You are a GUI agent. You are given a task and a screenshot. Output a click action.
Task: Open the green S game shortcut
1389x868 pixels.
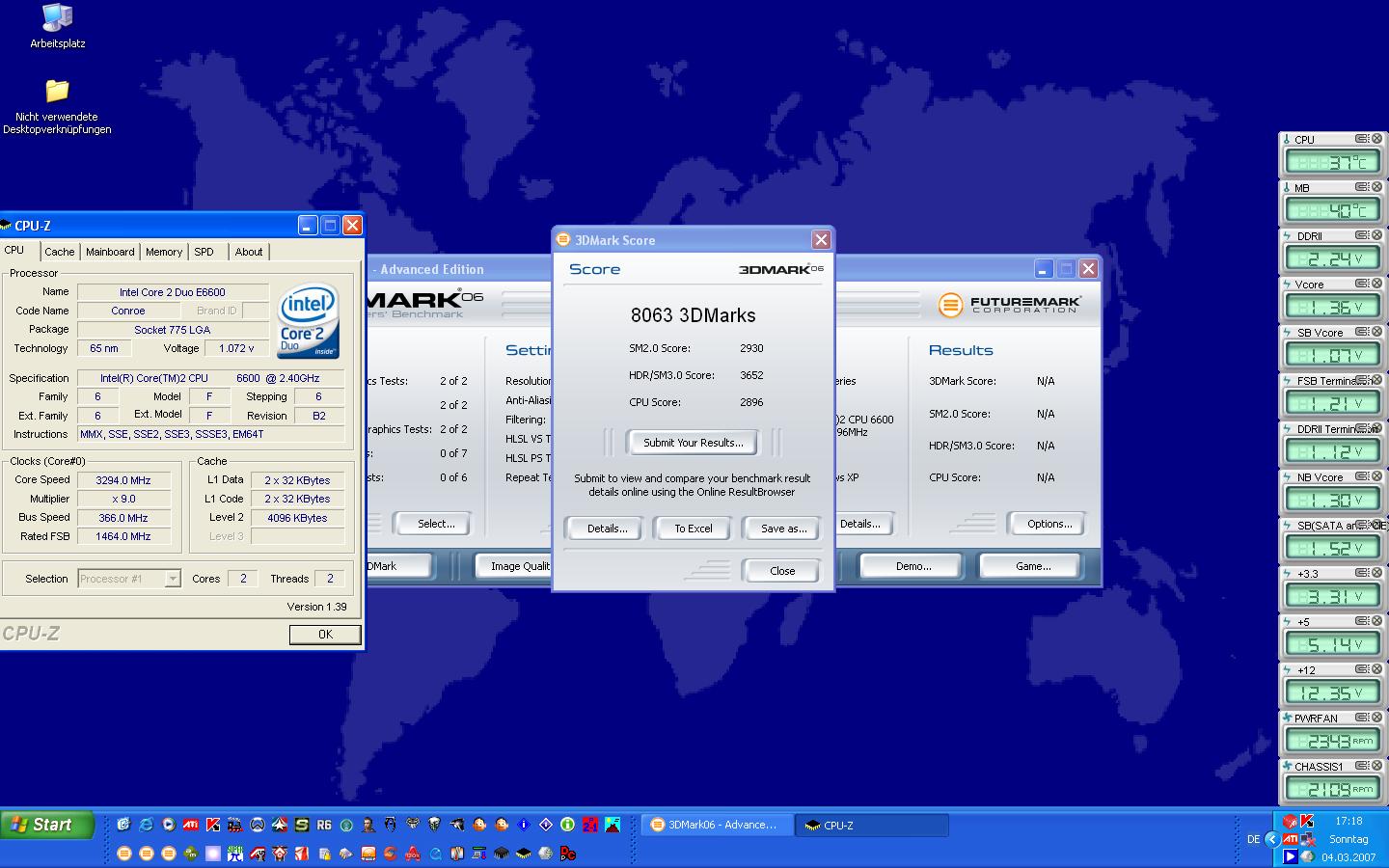coord(302,825)
